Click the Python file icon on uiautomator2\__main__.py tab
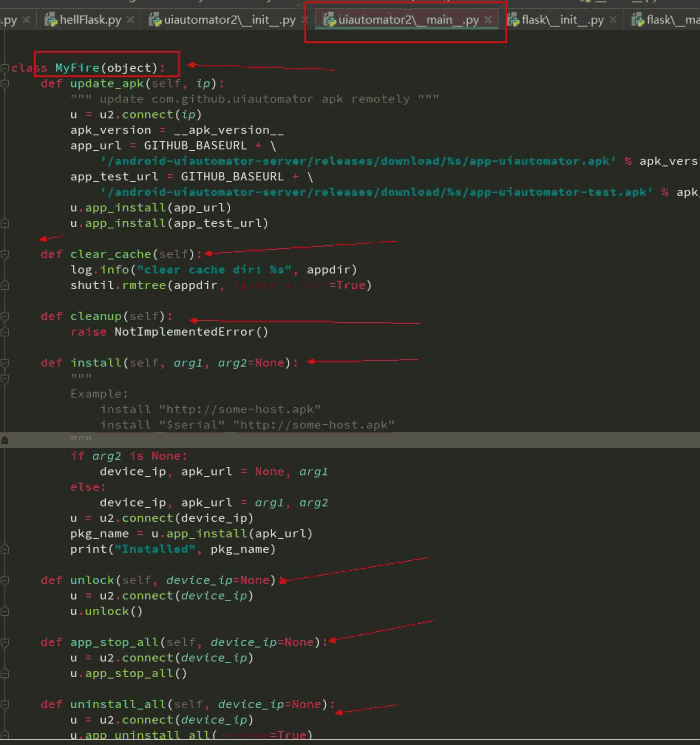Screen dimensions: 700x745 [329, 20]
